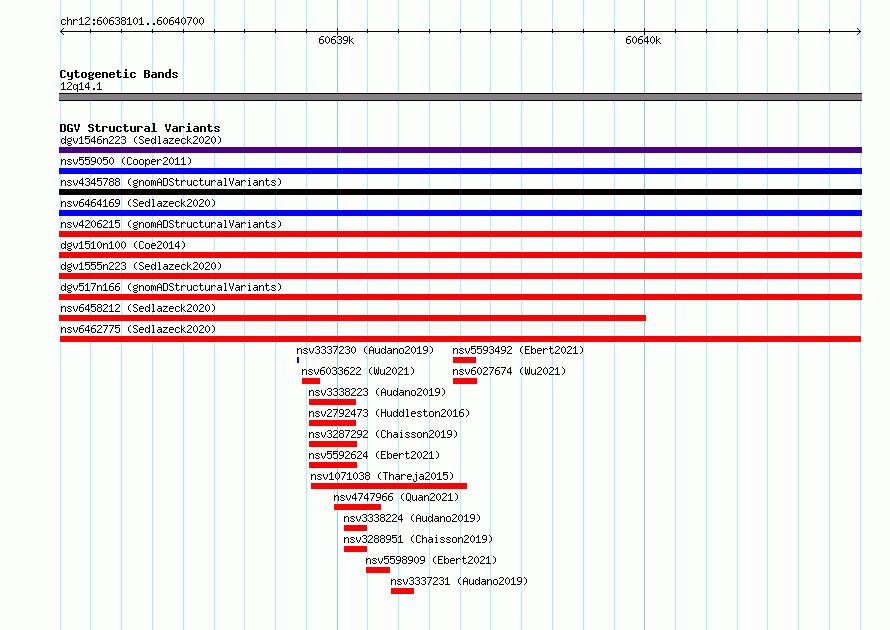Click nsv6027674 (Wu2021) label
Viewport: 890px width, 630px height.
pos(509,371)
